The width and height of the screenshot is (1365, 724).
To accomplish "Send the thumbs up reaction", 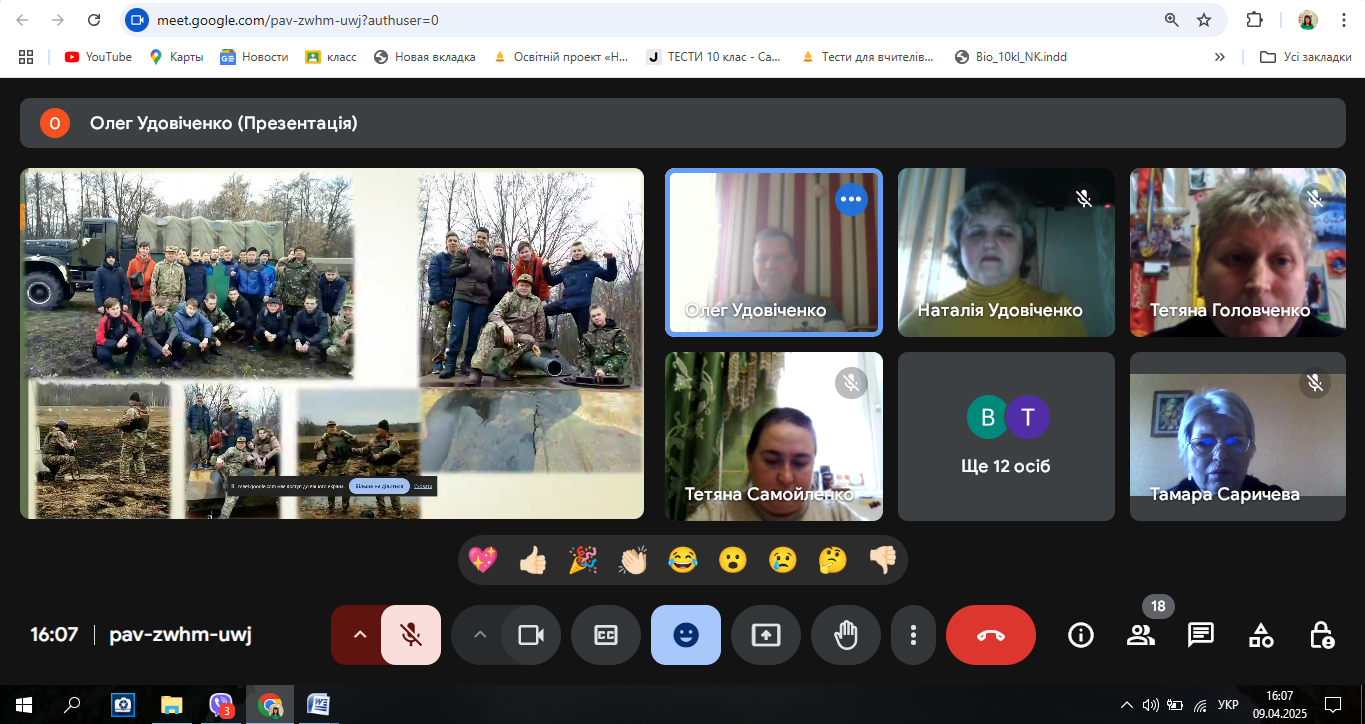I will pyautogui.click(x=533, y=560).
